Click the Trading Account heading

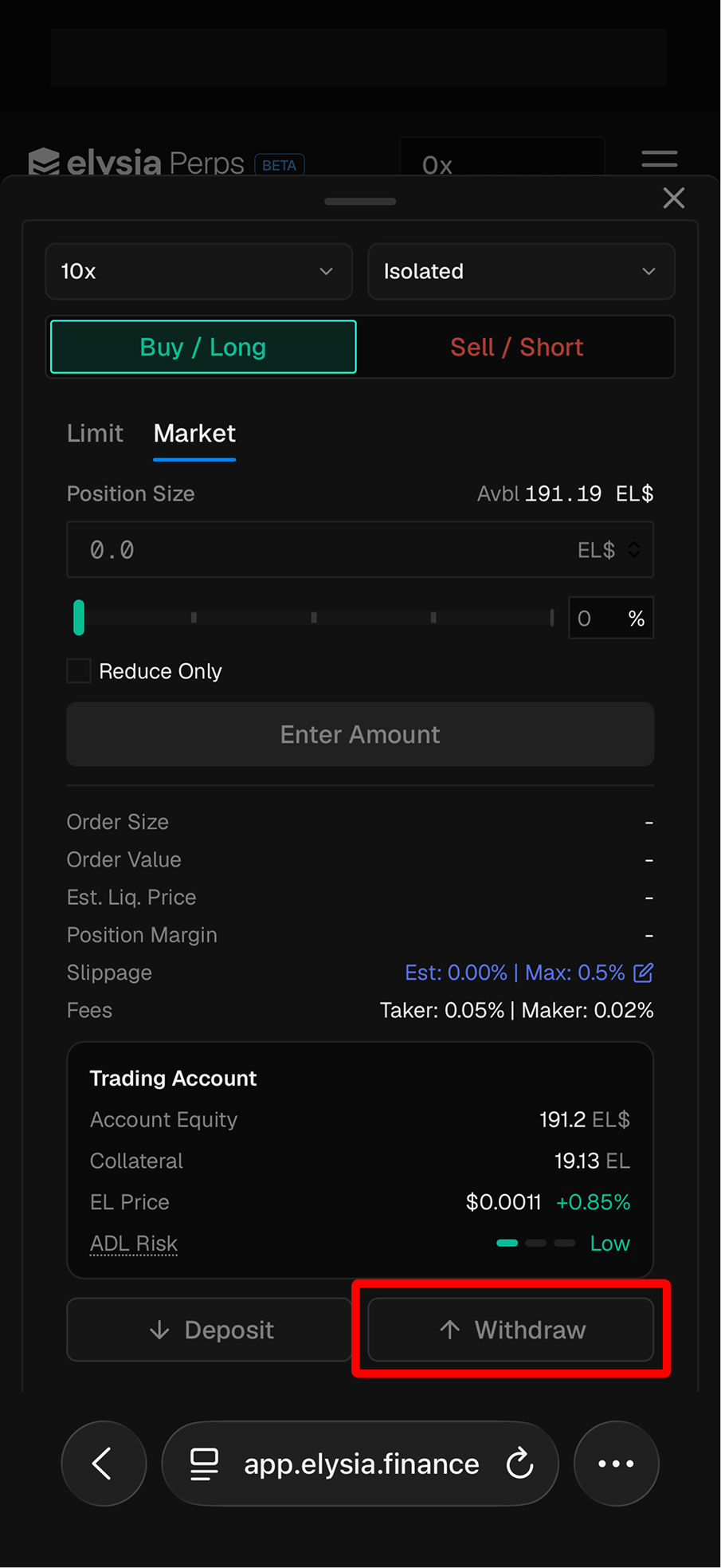173,1078
